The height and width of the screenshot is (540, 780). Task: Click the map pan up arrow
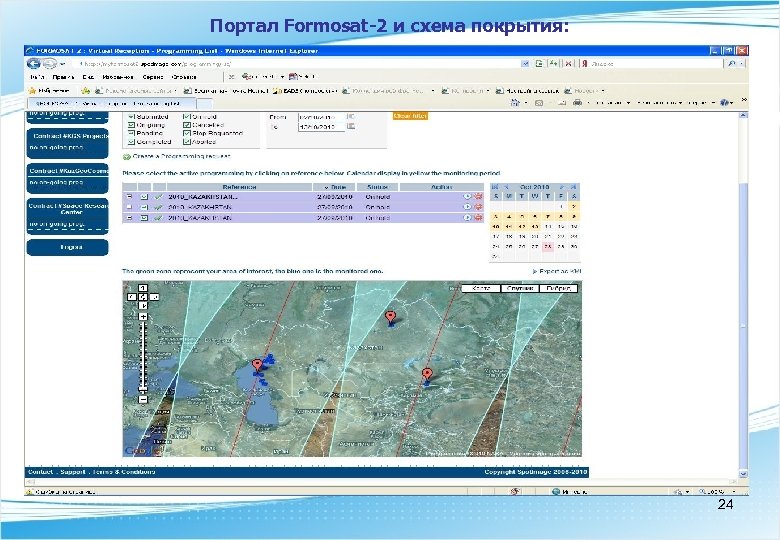click(x=143, y=288)
